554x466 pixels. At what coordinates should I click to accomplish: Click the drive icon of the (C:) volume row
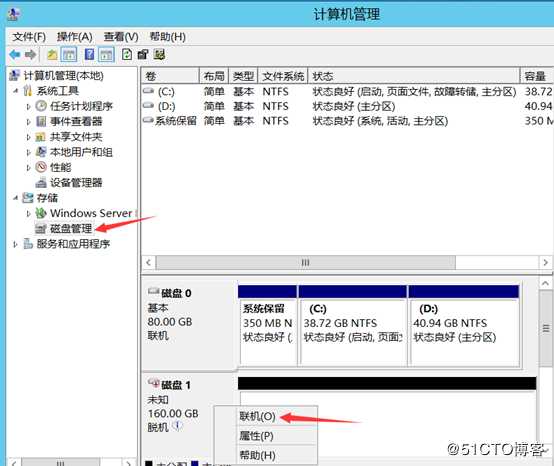pyautogui.click(x=148, y=91)
